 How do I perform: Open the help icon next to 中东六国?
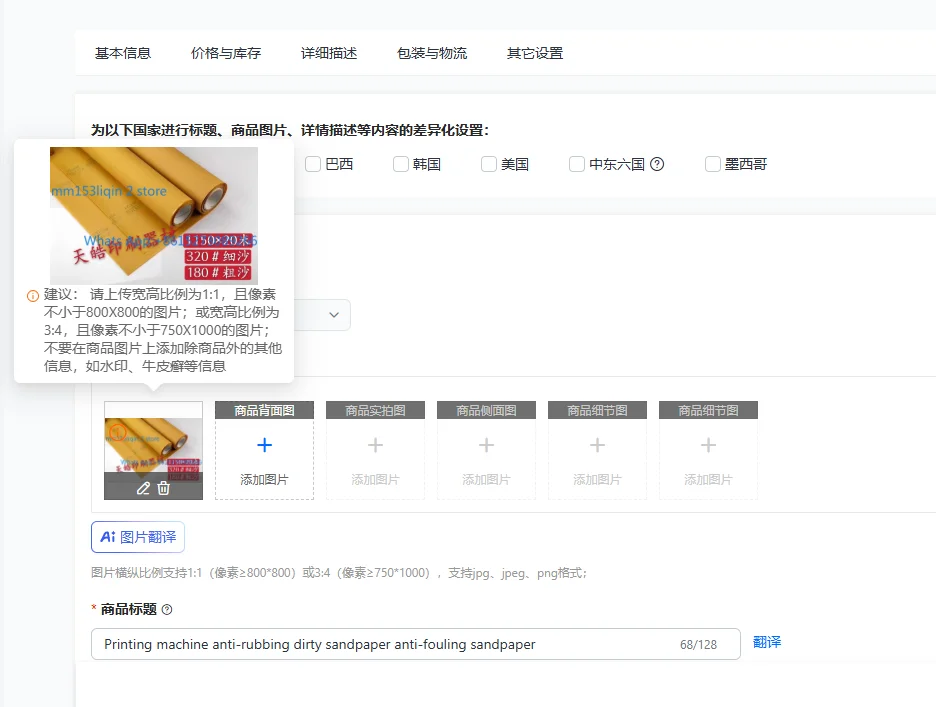(657, 164)
